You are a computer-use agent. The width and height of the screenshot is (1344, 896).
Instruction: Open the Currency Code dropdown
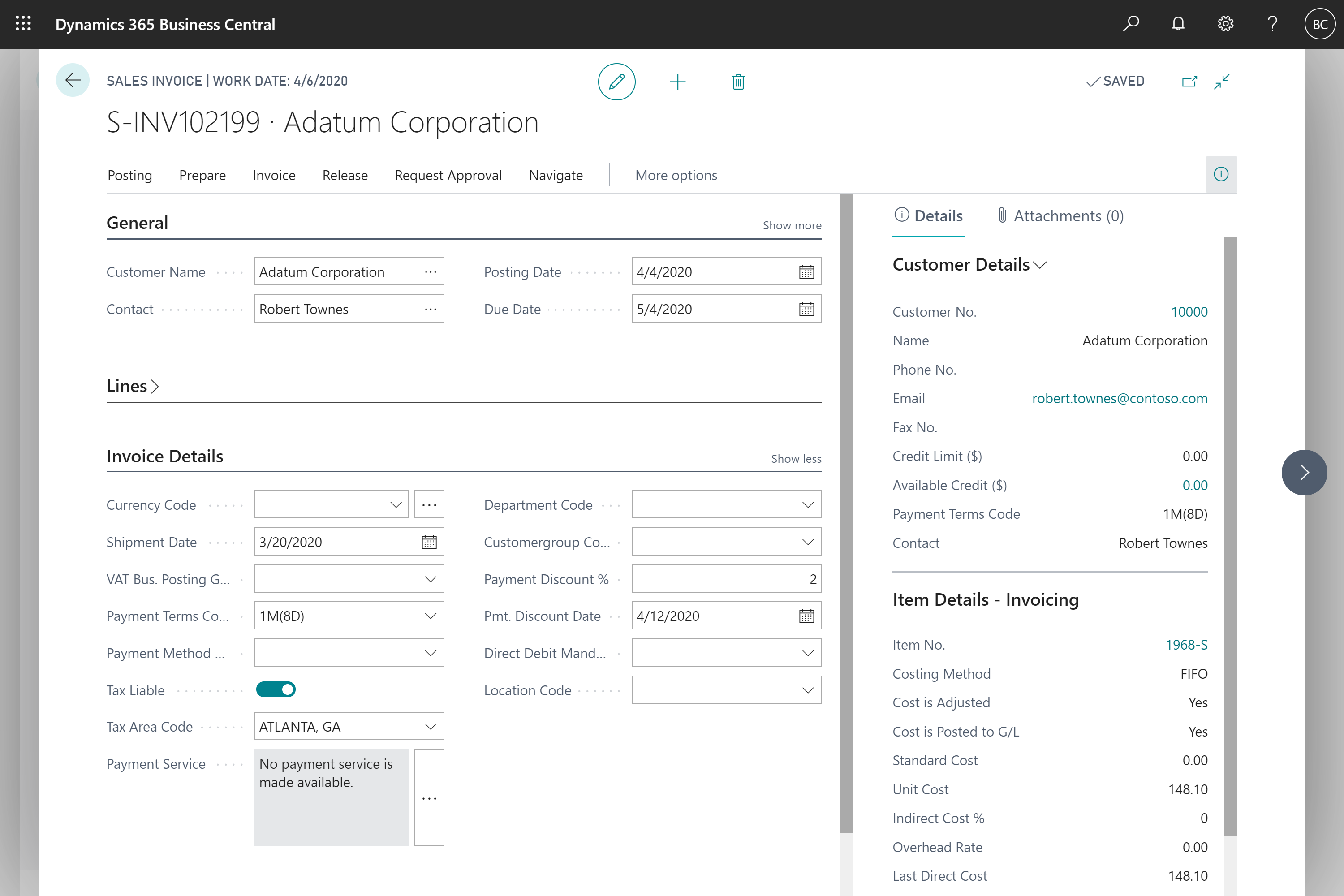tap(395, 504)
